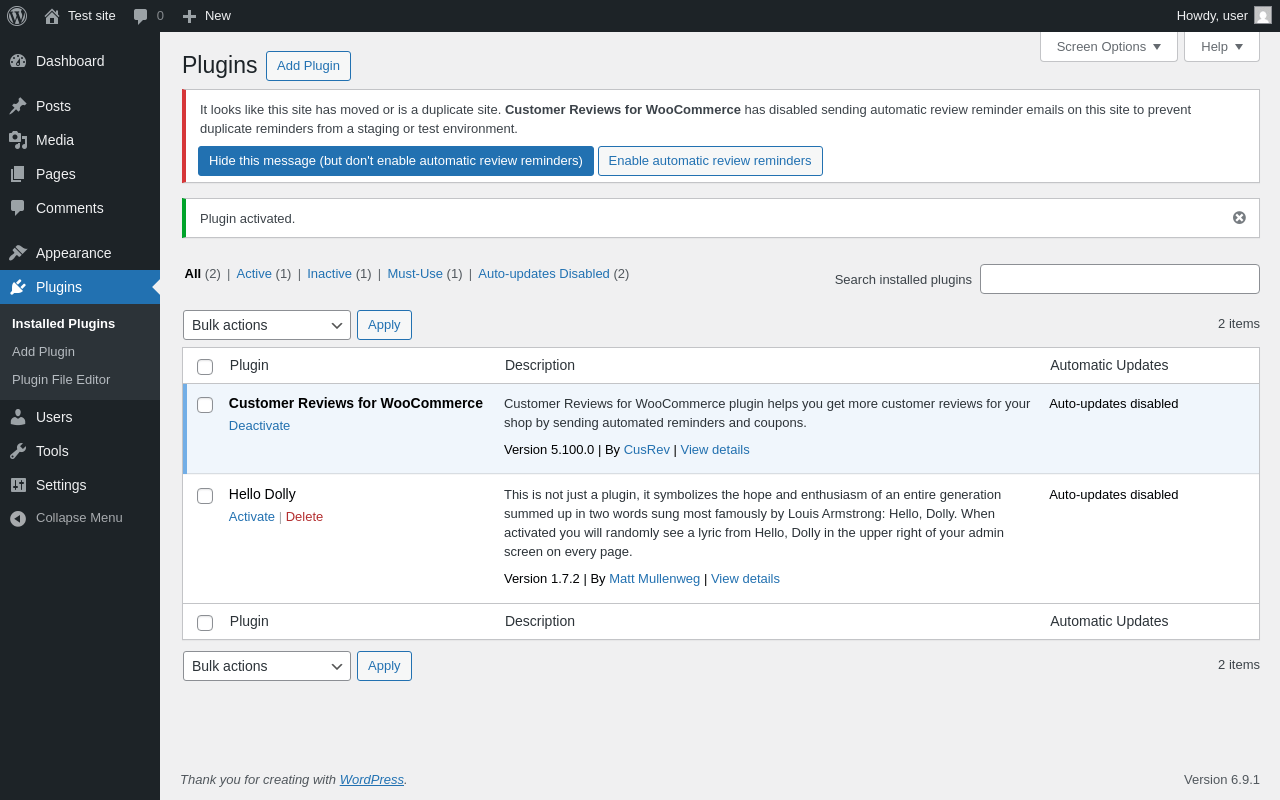This screenshot has width=1280, height=800.
Task: Open Media library via its icon
Action: pyautogui.click(x=18, y=140)
